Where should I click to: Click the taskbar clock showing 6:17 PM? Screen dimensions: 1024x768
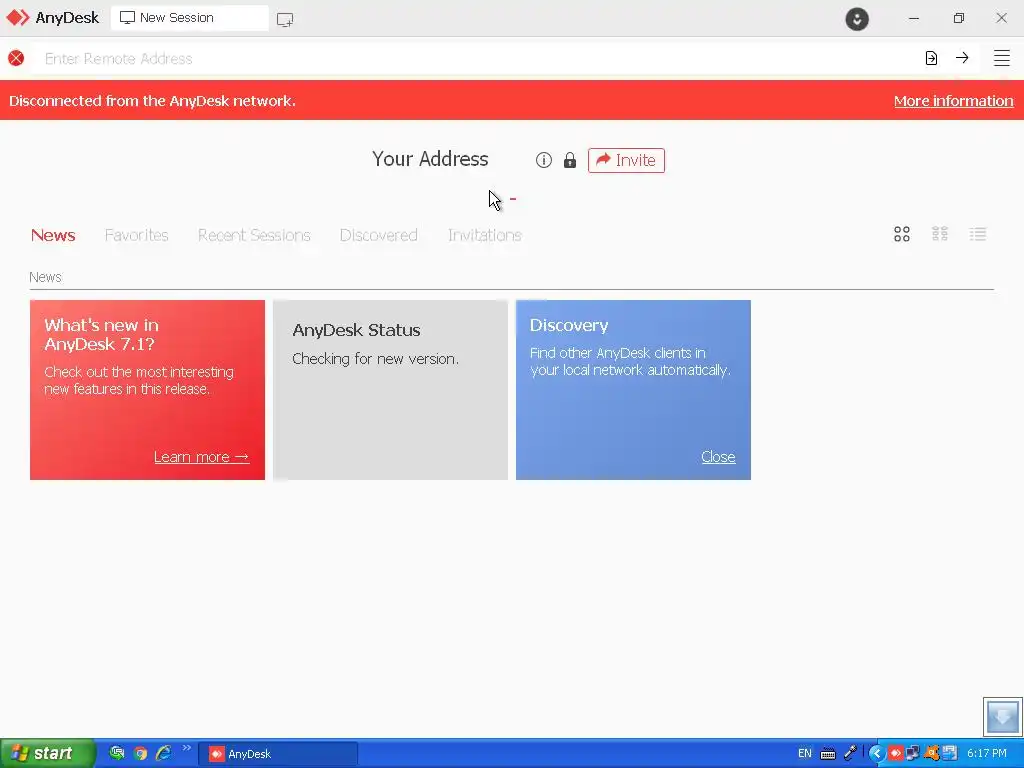click(986, 754)
